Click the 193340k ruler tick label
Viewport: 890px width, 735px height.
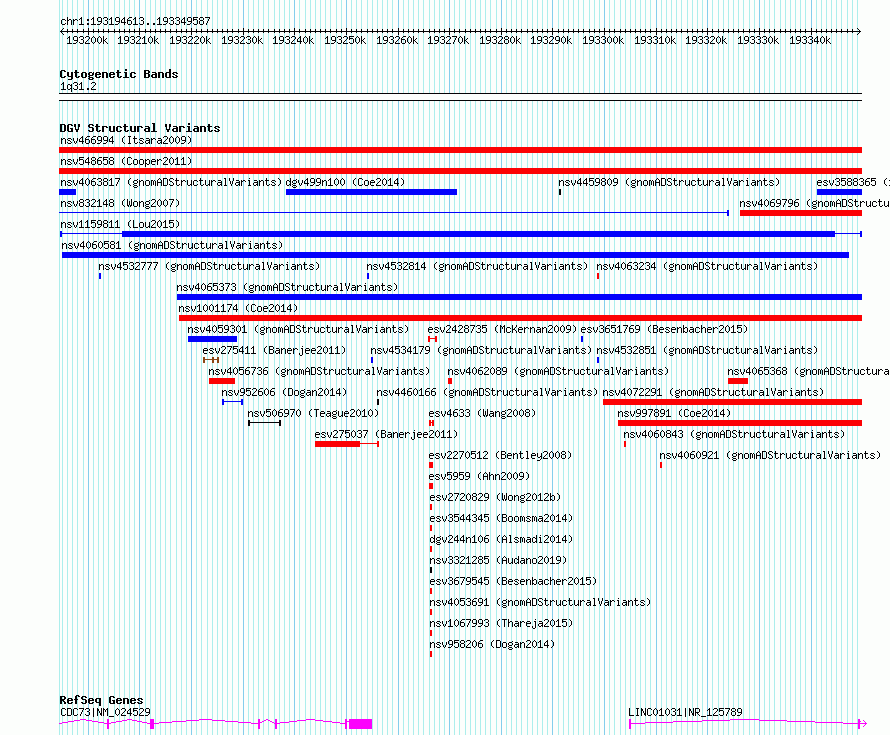click(x=810, y=40)
